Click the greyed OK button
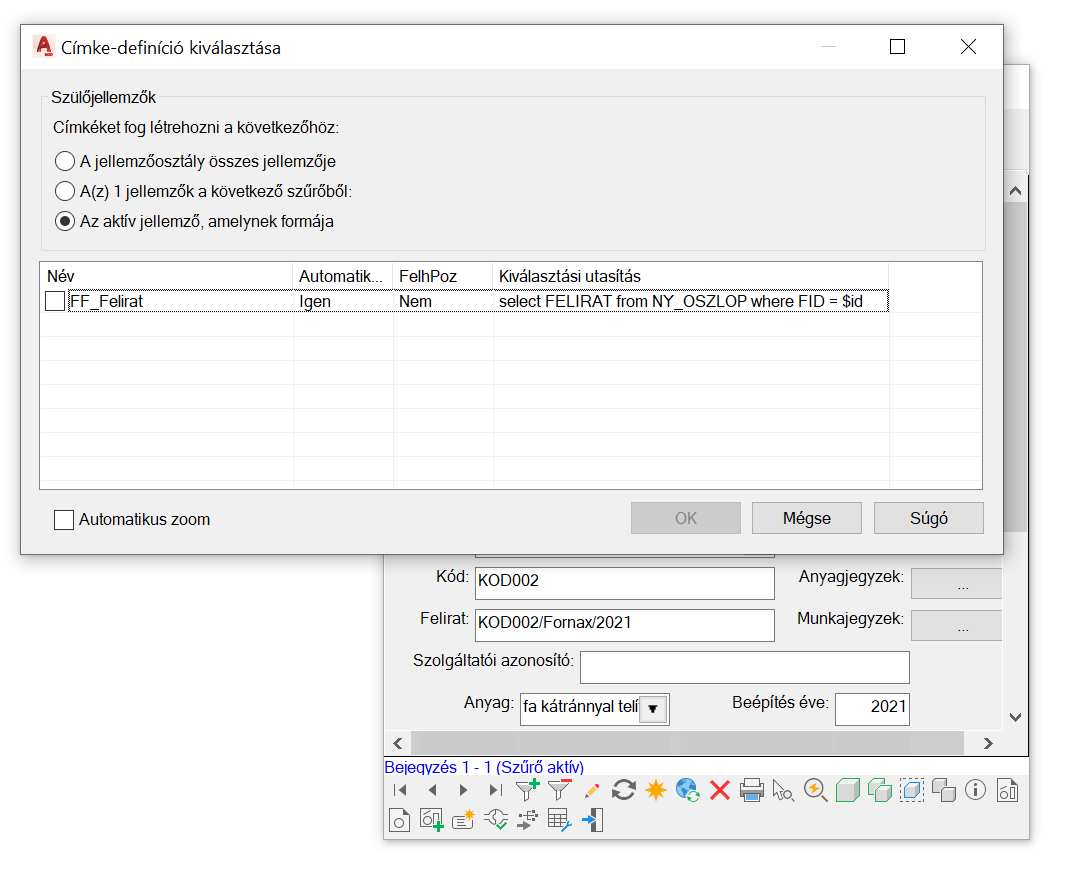This screenshot has width=1067, height=871. point(686,518)
